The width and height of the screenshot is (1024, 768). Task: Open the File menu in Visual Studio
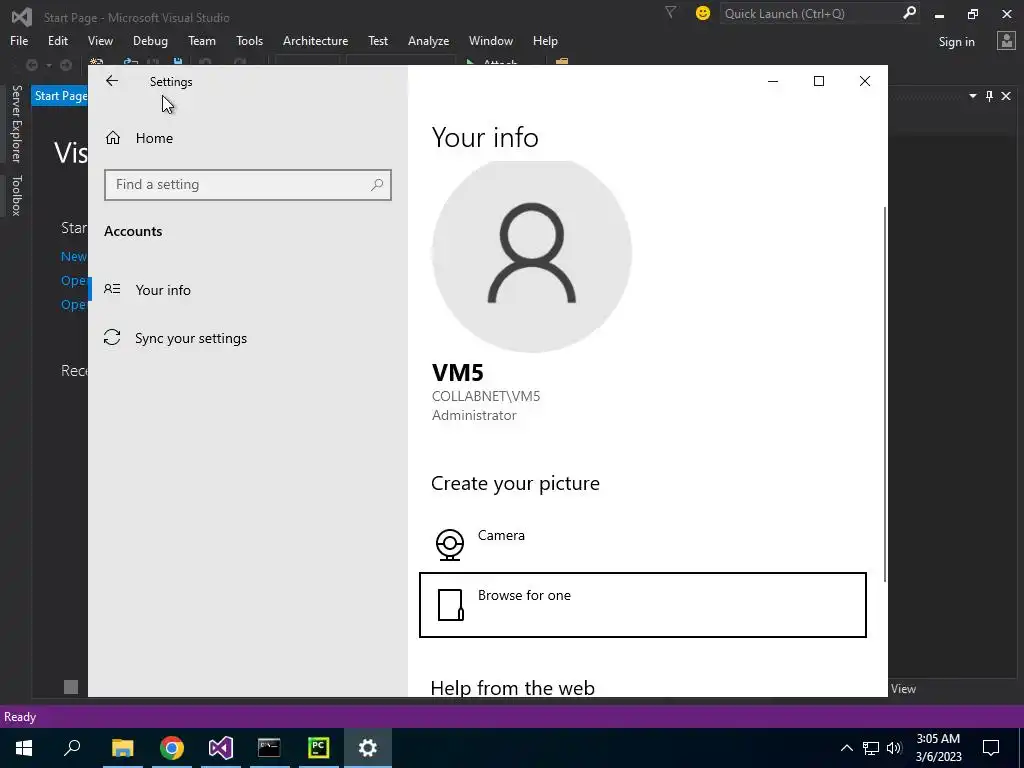coord(19,40)
